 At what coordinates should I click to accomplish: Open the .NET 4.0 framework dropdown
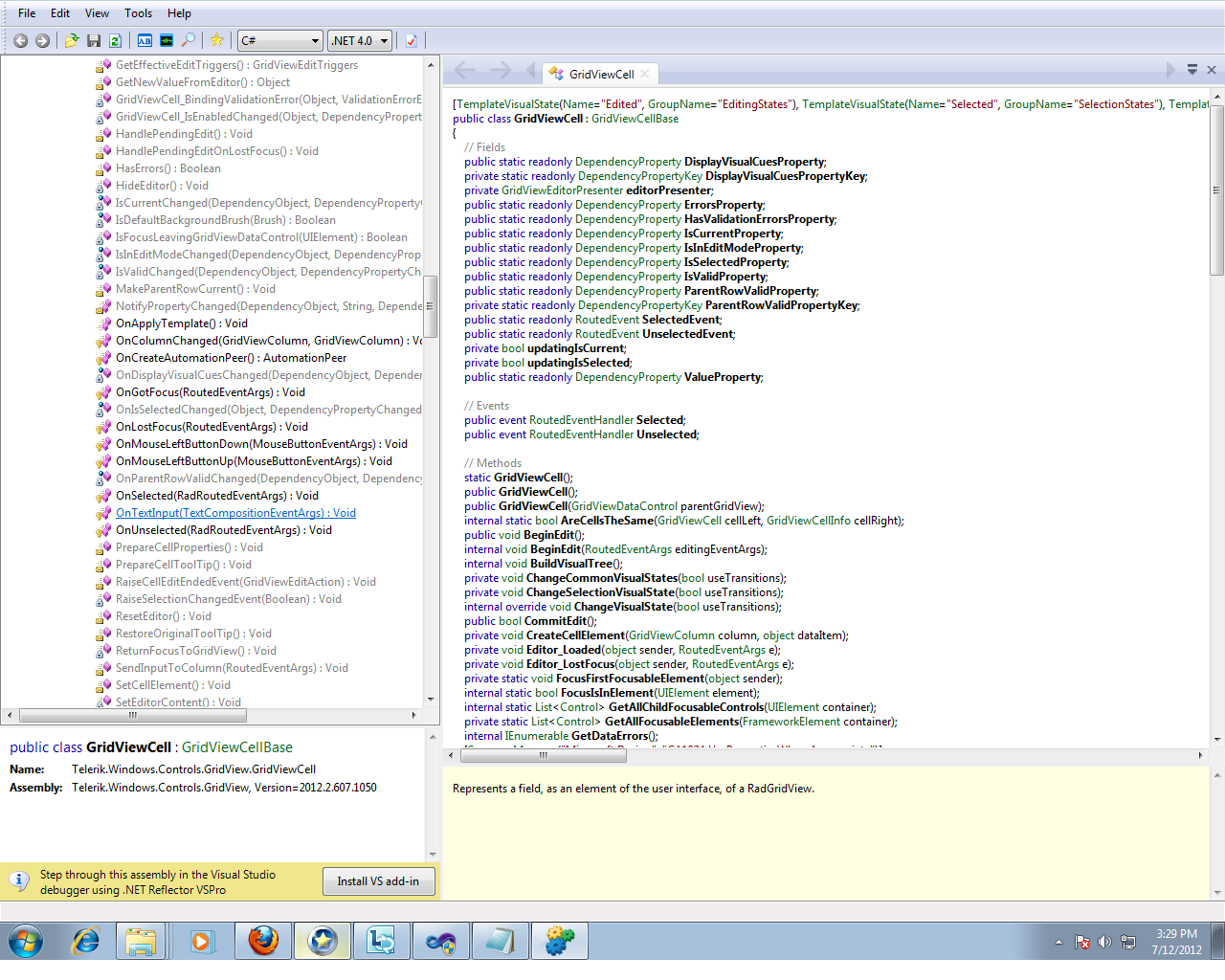(360, 40)
